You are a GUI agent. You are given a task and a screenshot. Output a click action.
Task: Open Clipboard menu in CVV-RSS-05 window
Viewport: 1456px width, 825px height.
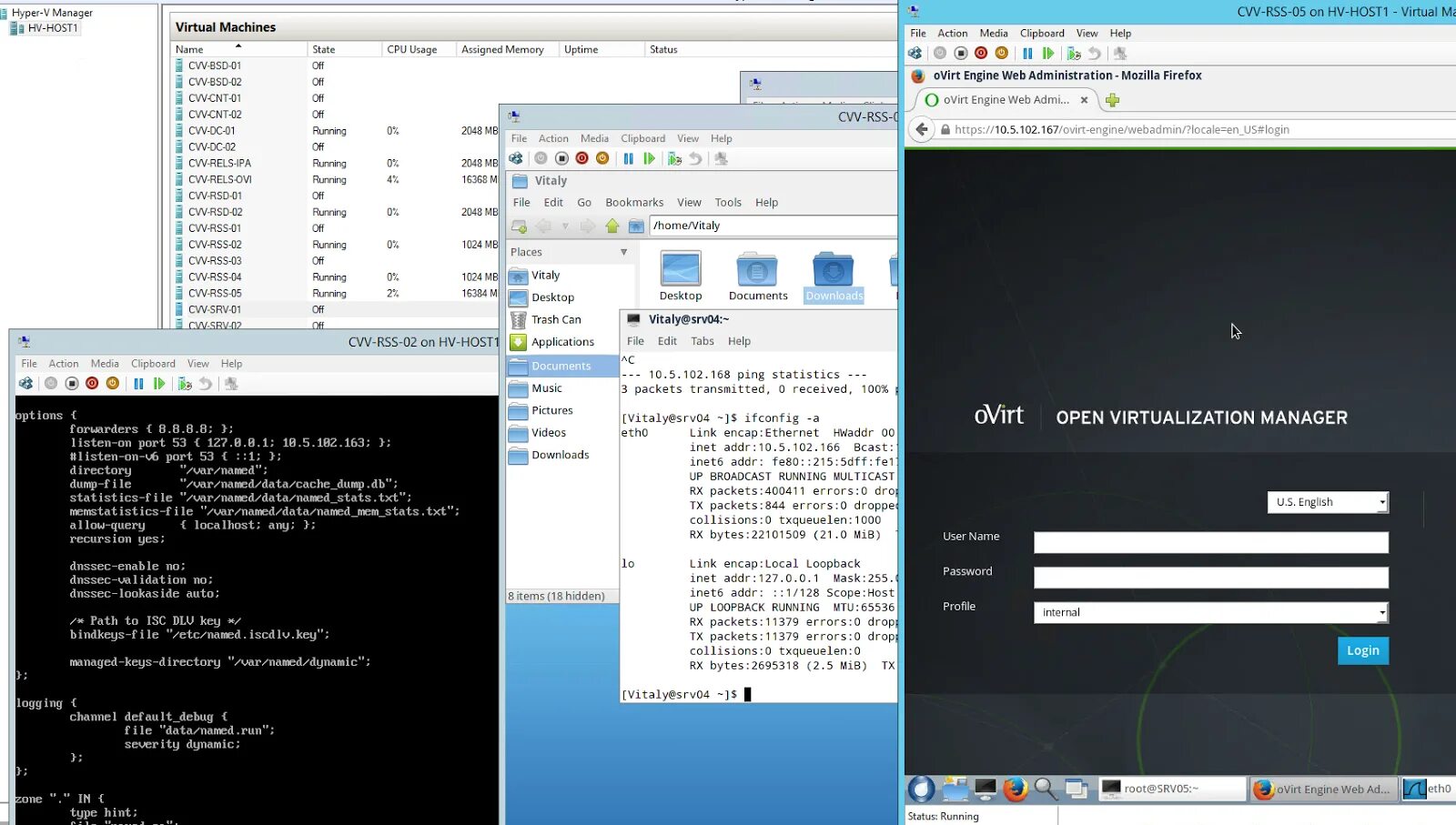1042,33
